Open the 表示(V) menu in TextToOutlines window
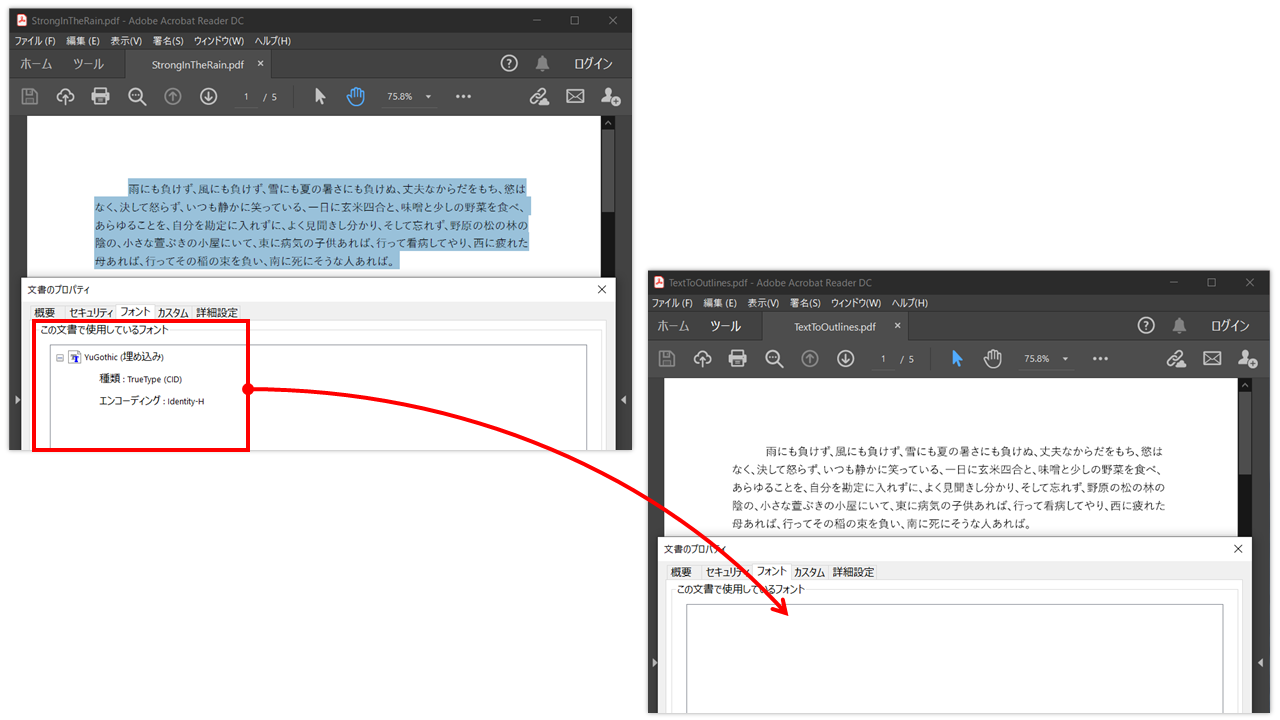The width and height of the screenshot is (1280, 720). pos(764,303)
